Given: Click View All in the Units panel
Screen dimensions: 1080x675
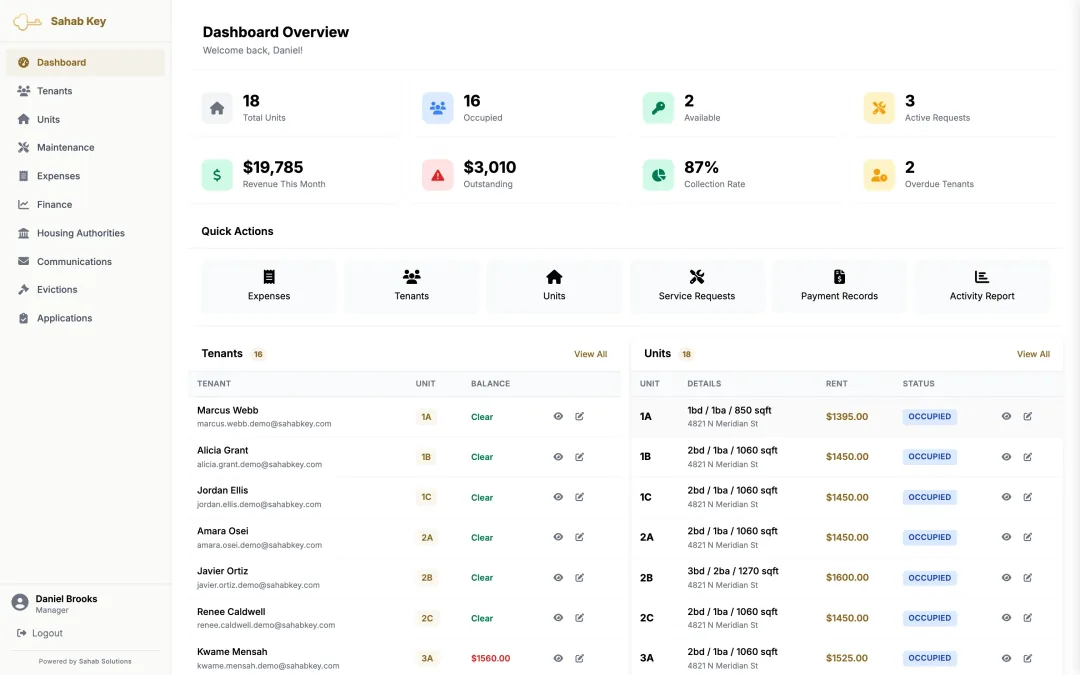Looking at the screenshot, I should [x=1033, y=354].
